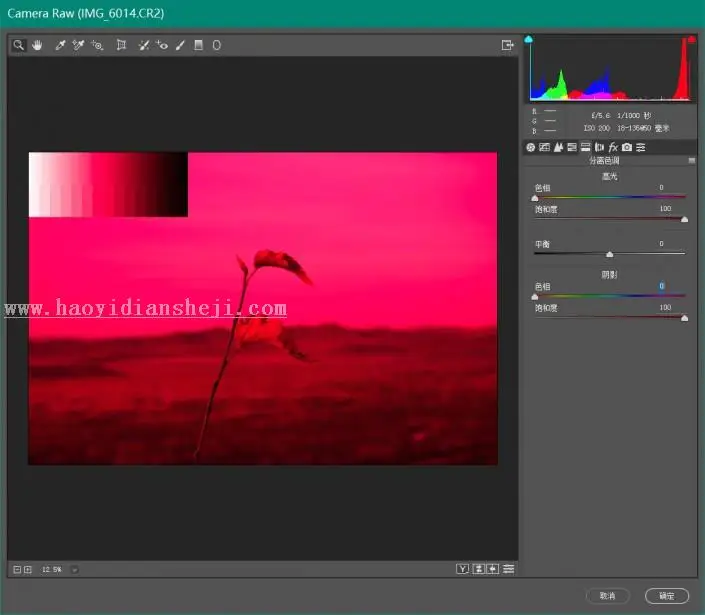Open the Presets panel tab
Viewport: 705px width, 615px height.
(641, 147)
